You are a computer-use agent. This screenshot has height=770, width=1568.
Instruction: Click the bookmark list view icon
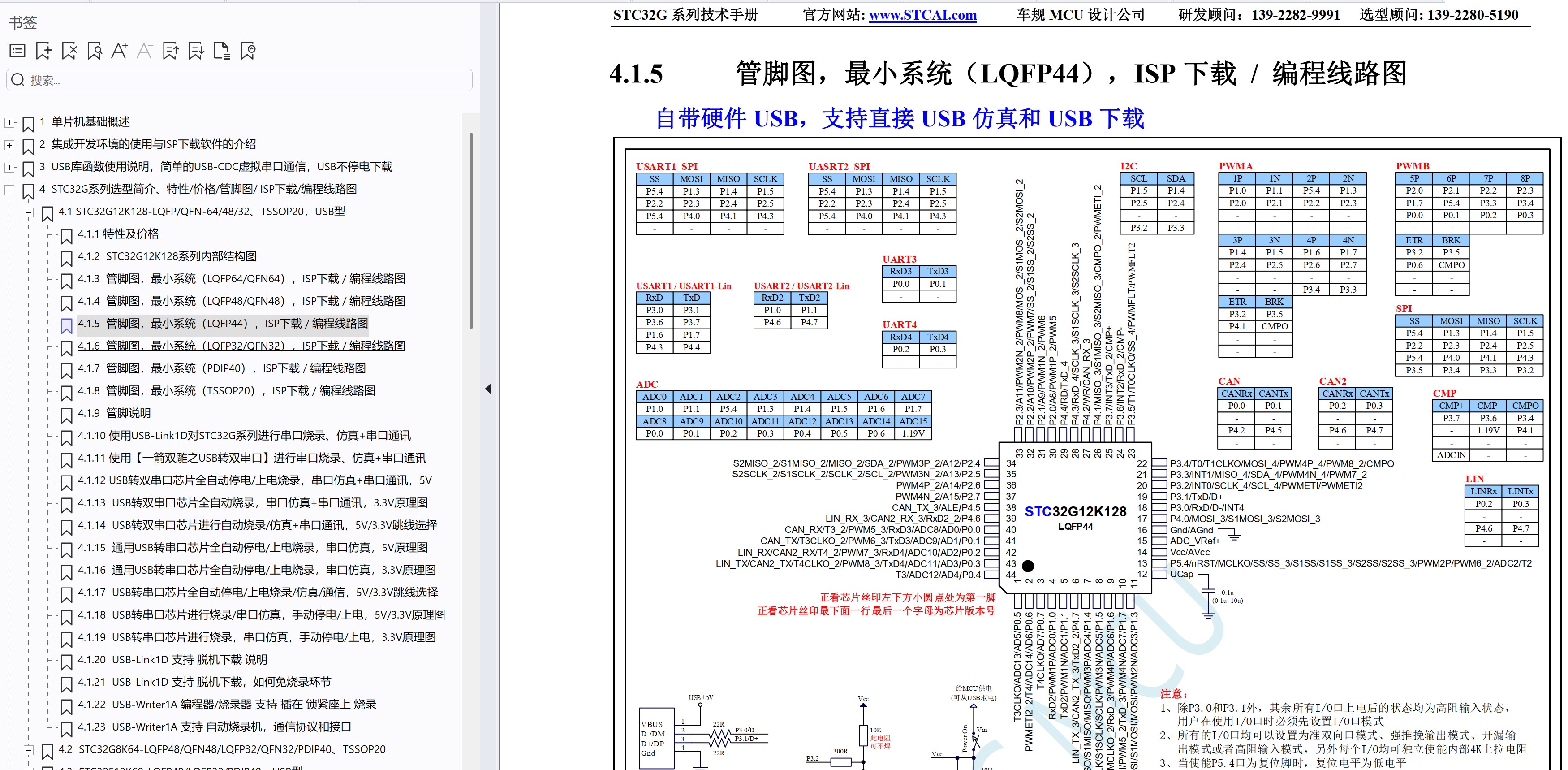pyautogui.click(x=17, y=51)
